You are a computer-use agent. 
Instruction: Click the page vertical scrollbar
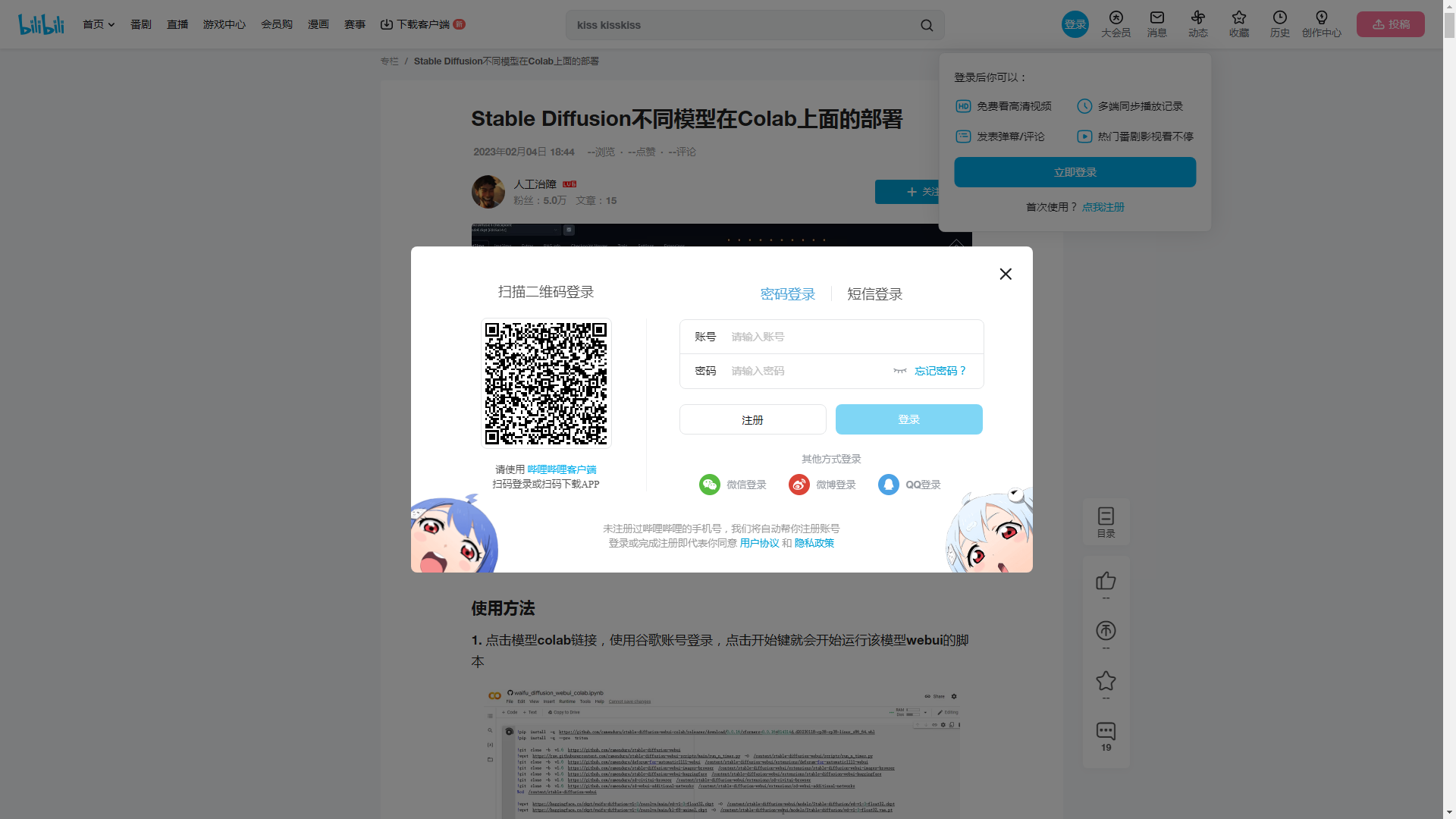pos(1449,409)
